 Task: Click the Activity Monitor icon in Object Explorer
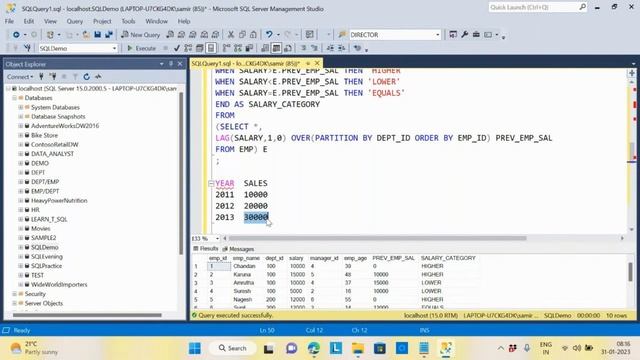coord(98,76)
